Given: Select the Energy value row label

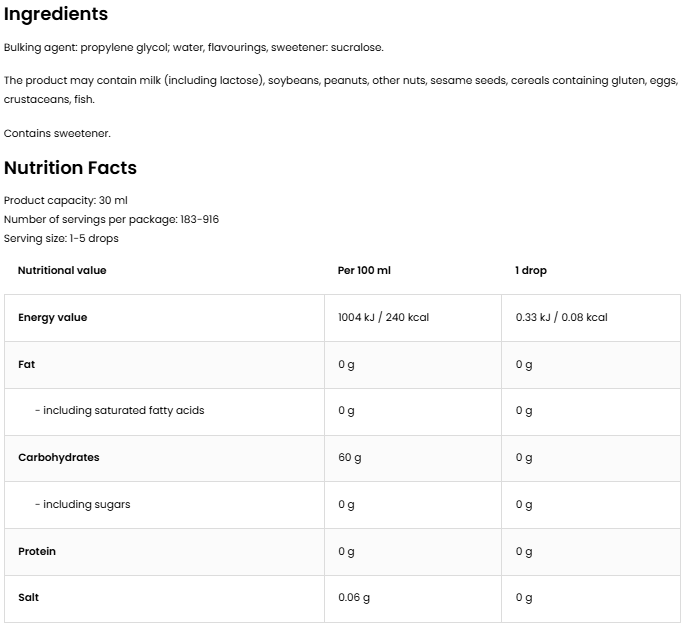Looking at the screenshot, I should [x=53, y=318].
